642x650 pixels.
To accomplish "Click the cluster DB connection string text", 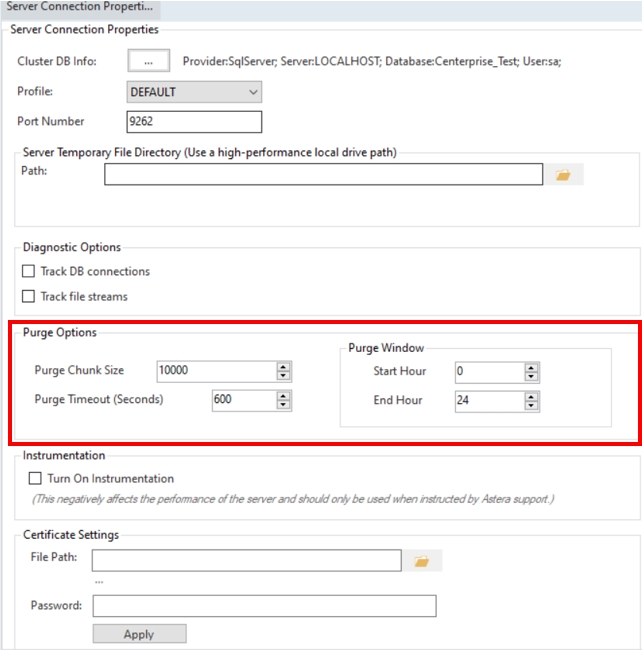I will point(372,61).
